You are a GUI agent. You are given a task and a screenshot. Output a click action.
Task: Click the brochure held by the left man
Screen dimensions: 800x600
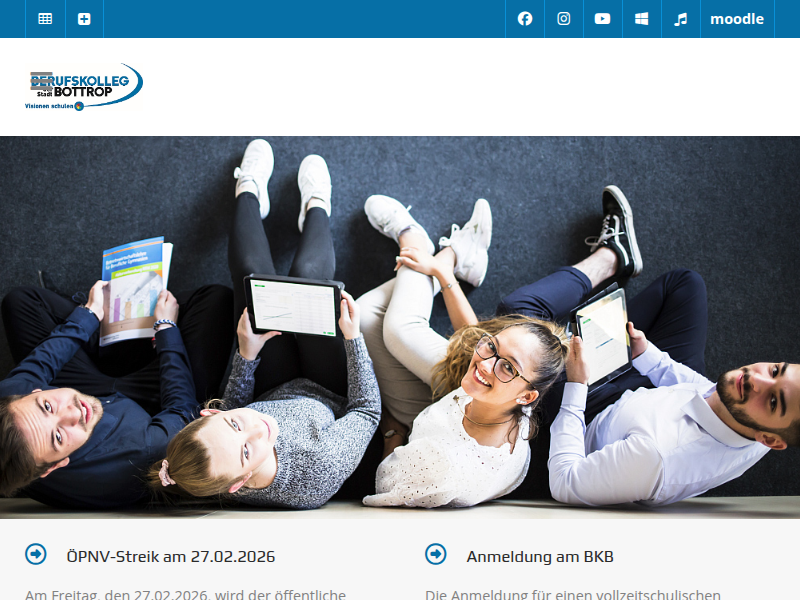pyautogui.click(x=133, y=288)
